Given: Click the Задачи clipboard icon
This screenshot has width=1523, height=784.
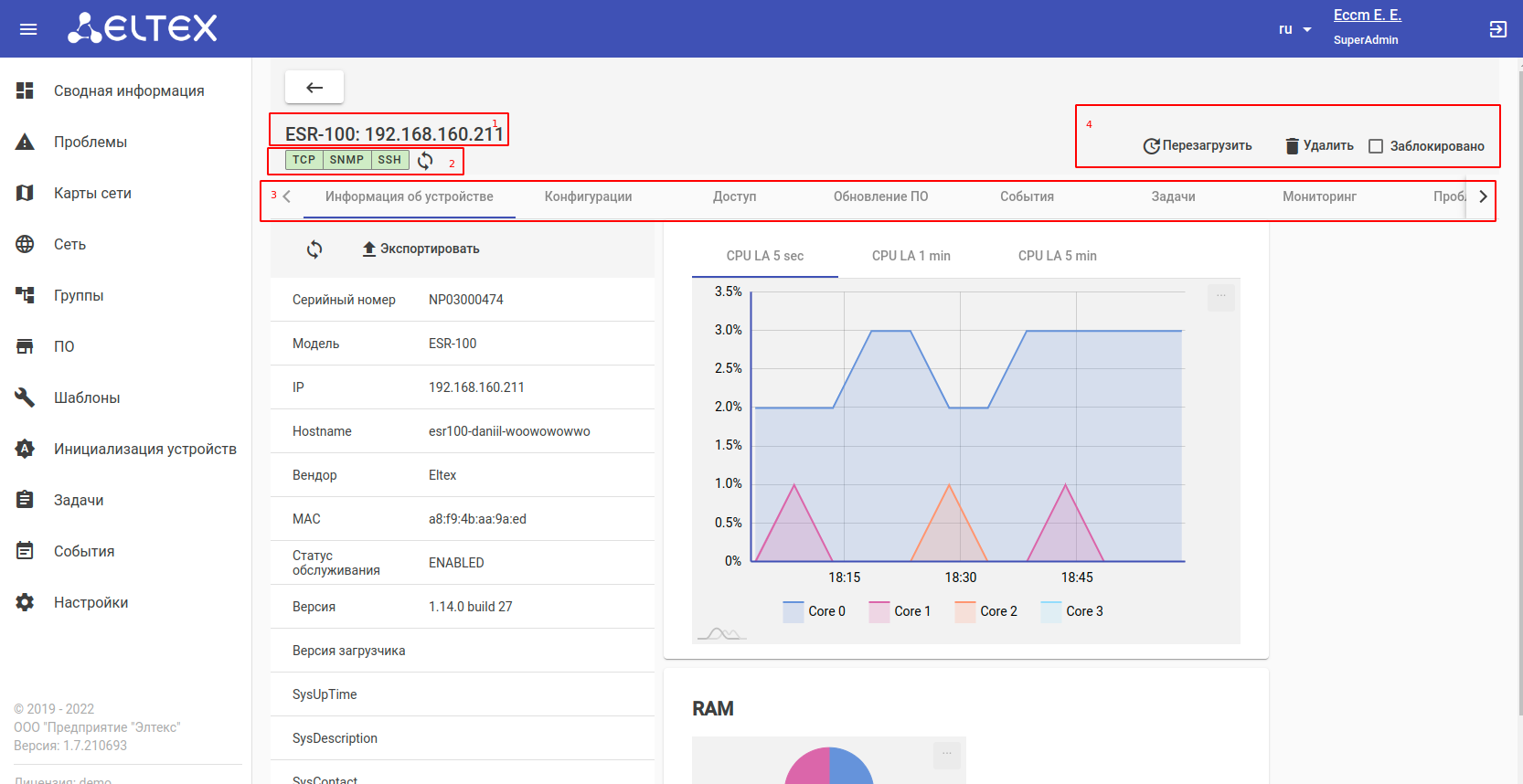Looking at the screenshot, I should tap(25, 500).
